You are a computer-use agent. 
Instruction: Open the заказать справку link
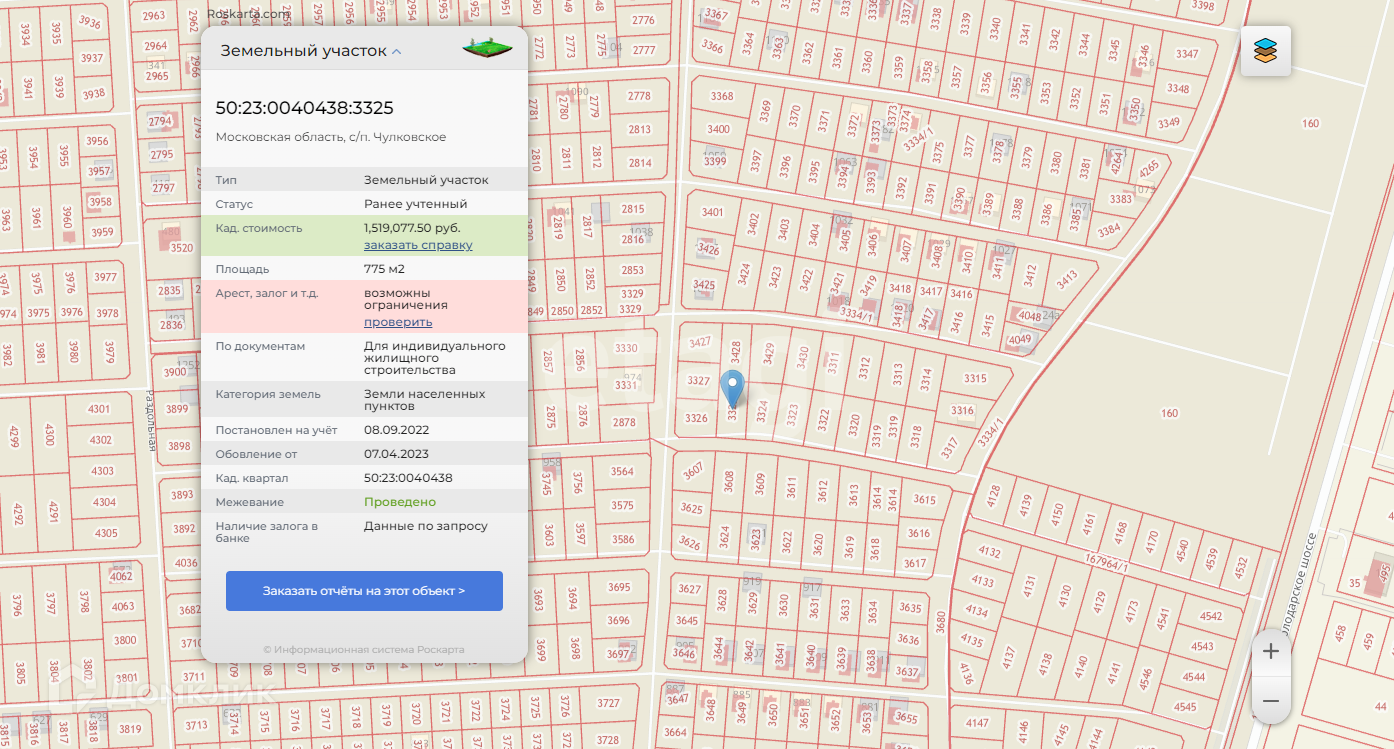[x=418, y=245]
